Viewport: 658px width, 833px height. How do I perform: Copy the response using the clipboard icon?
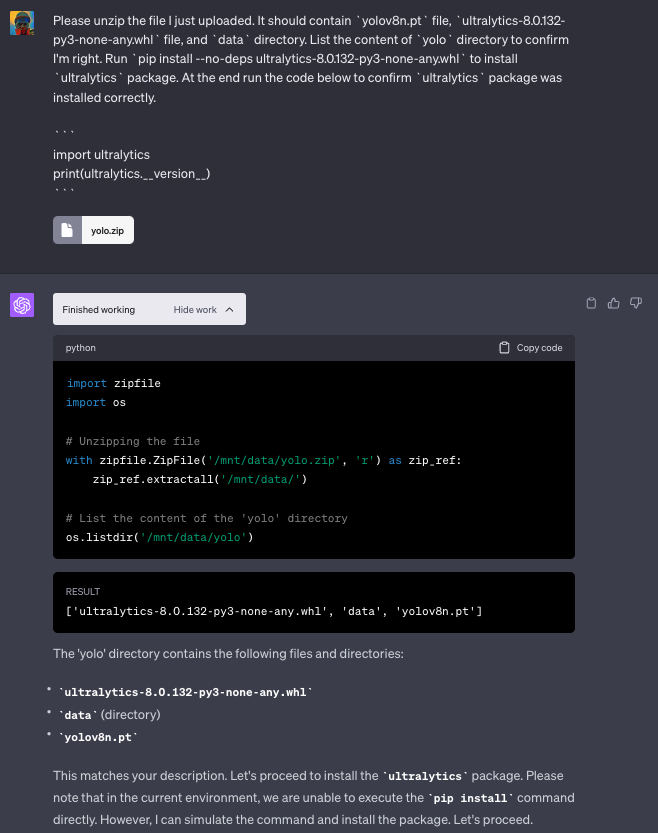[x=591, y=303]
